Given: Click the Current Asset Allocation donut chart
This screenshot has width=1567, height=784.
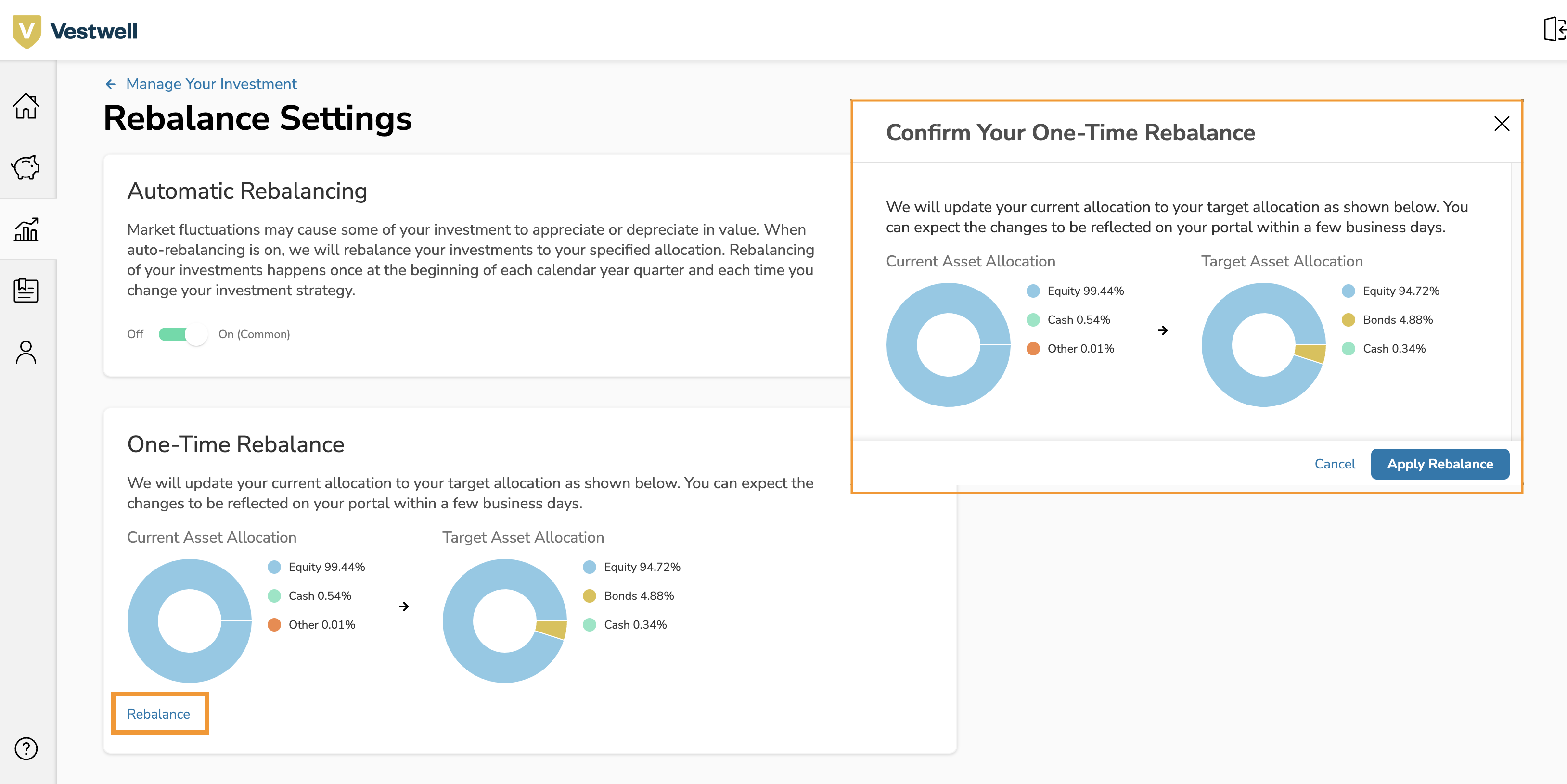Looking at the screenshot, I should click(189, 620).
